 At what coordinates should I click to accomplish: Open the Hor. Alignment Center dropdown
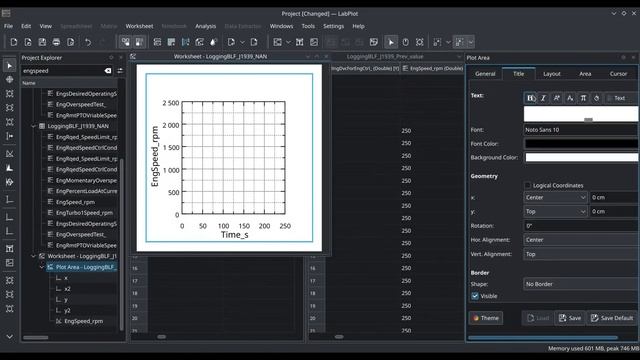click(580, 240)
